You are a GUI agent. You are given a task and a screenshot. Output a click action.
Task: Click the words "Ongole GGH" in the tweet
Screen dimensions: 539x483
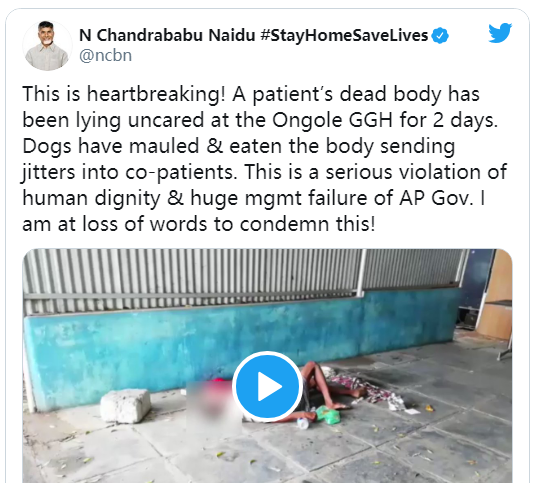pyautogui.click(x=332, y=120)
